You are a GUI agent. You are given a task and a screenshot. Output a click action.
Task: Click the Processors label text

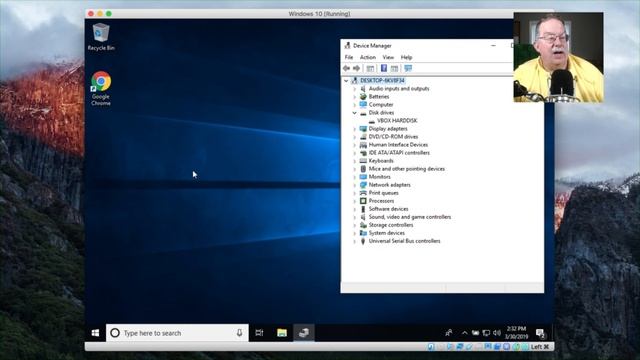(381, 201)
